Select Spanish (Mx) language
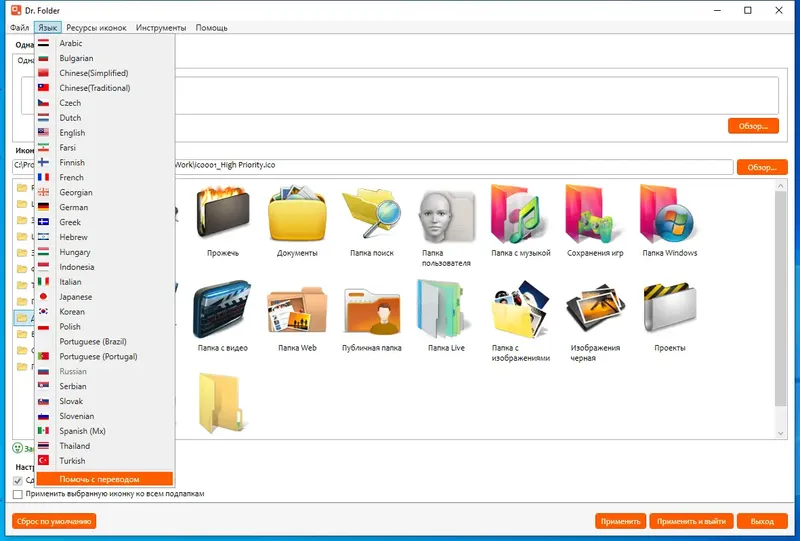The image size is (800, 541). pyautogui.click(x=105, y=431)
